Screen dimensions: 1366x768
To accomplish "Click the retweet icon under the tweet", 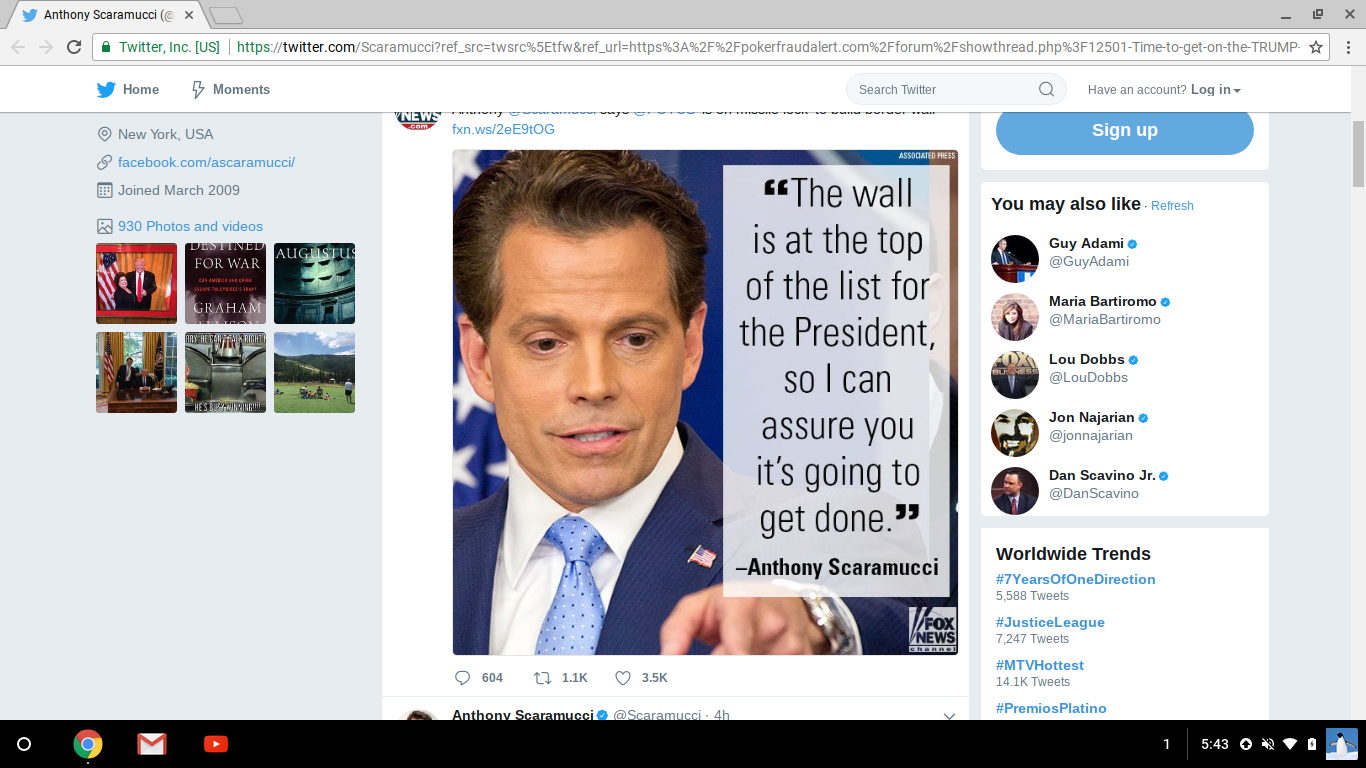I will click(x=542, y=678).
